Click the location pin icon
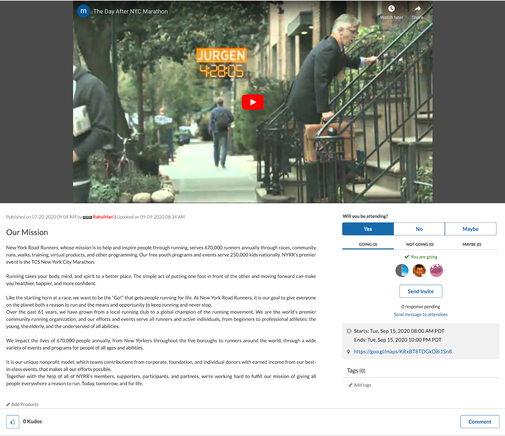The height and width of the screenshot is (436, 505). (x=349, y=352)
